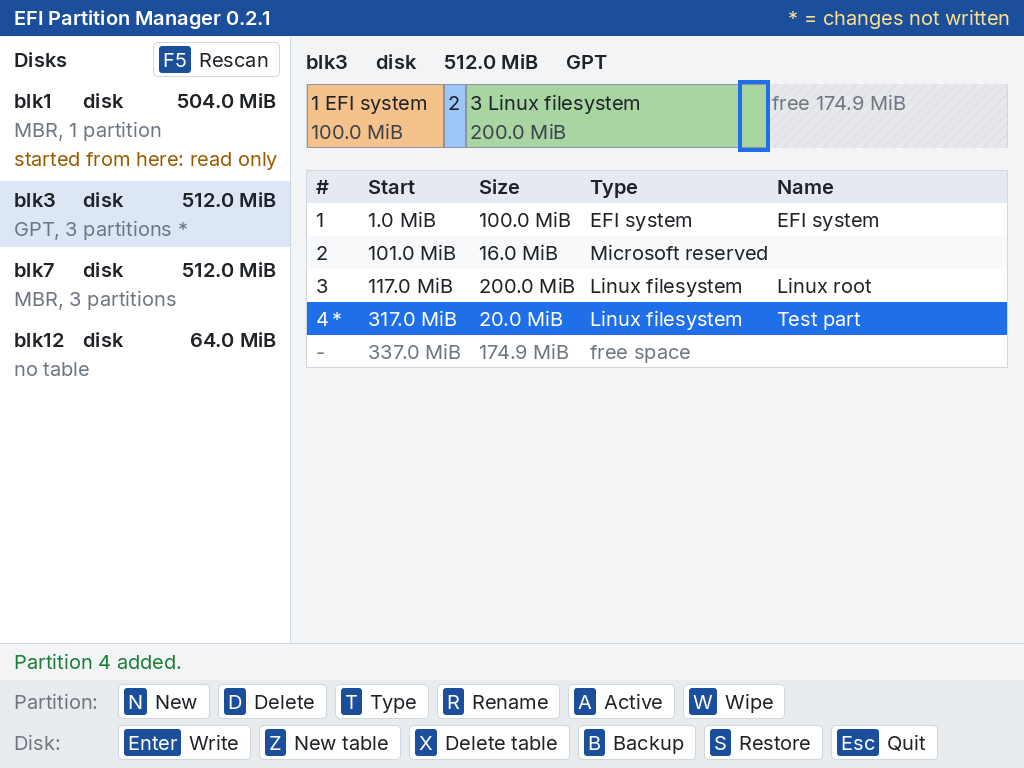
Task: Create a partition with the N New button
Action: click(164, 702)
